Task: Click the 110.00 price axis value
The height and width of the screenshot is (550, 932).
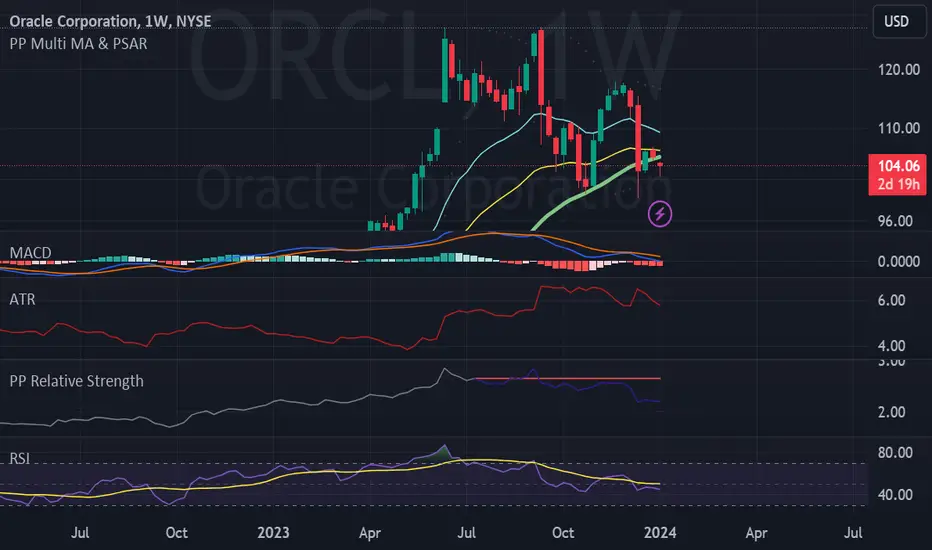Action: pos(899,128)
